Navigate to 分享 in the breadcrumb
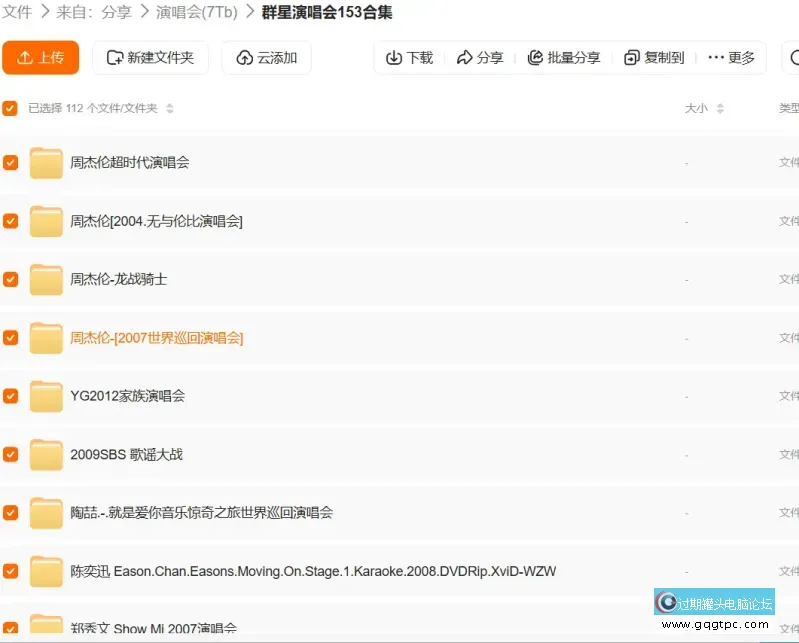799x643 pixels. coord(116,12)
